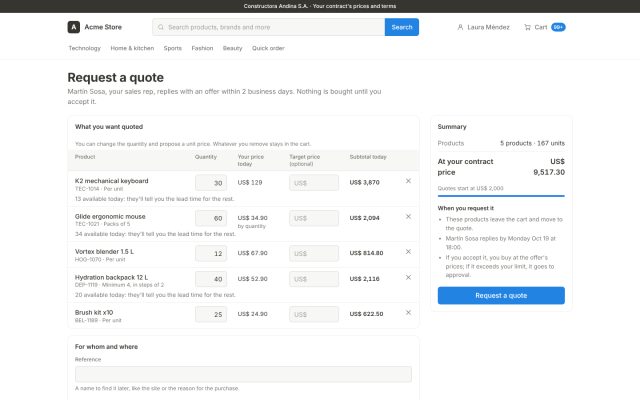This screenshot has height=400, width=640.
Task: Remove Brush kit x10 from quote
Action: [408, 312]
